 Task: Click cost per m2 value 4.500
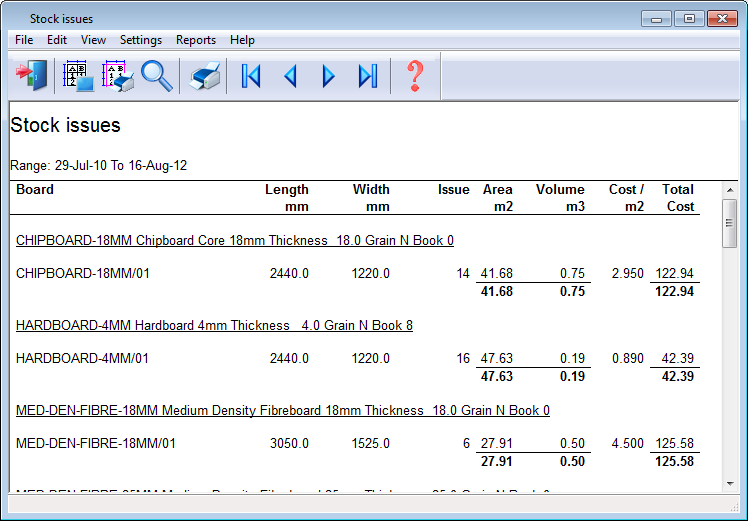[628, 443]
